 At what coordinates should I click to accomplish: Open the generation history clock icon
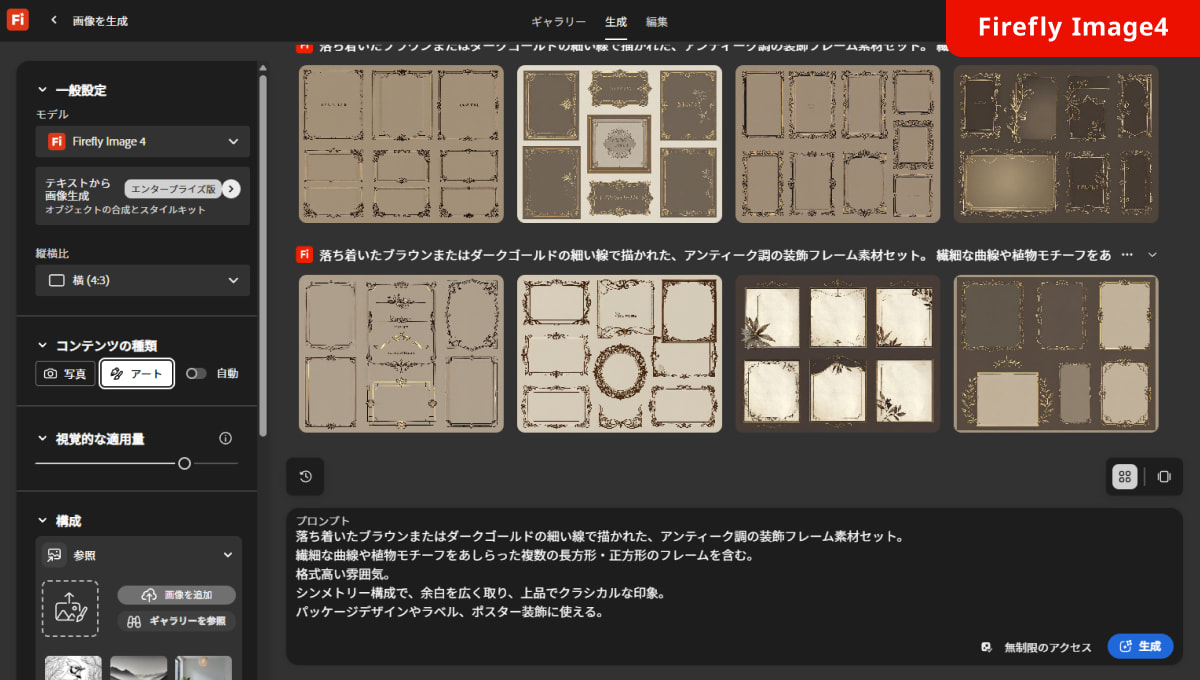click(305, 476)
